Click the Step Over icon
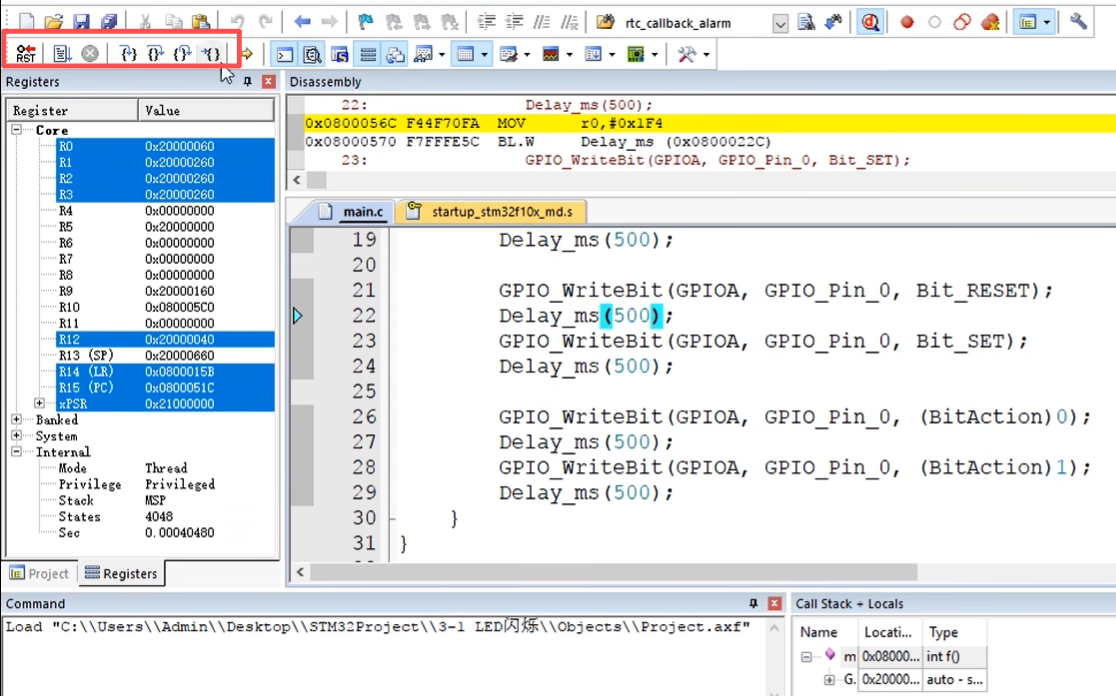This screenshot has height=696, width=1116. click(x=156, y=54)
